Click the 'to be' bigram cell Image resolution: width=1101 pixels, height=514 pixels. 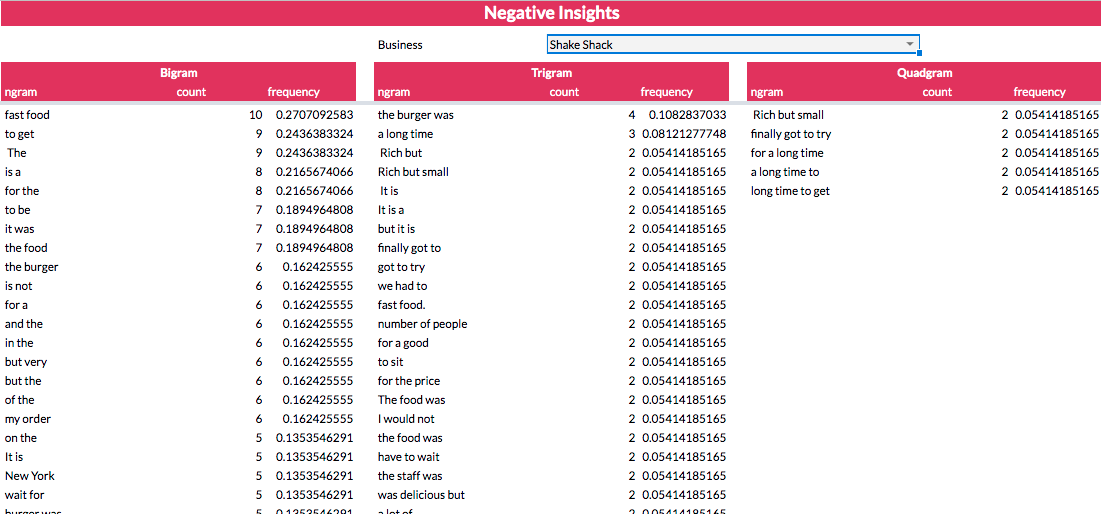pos(18,210)
